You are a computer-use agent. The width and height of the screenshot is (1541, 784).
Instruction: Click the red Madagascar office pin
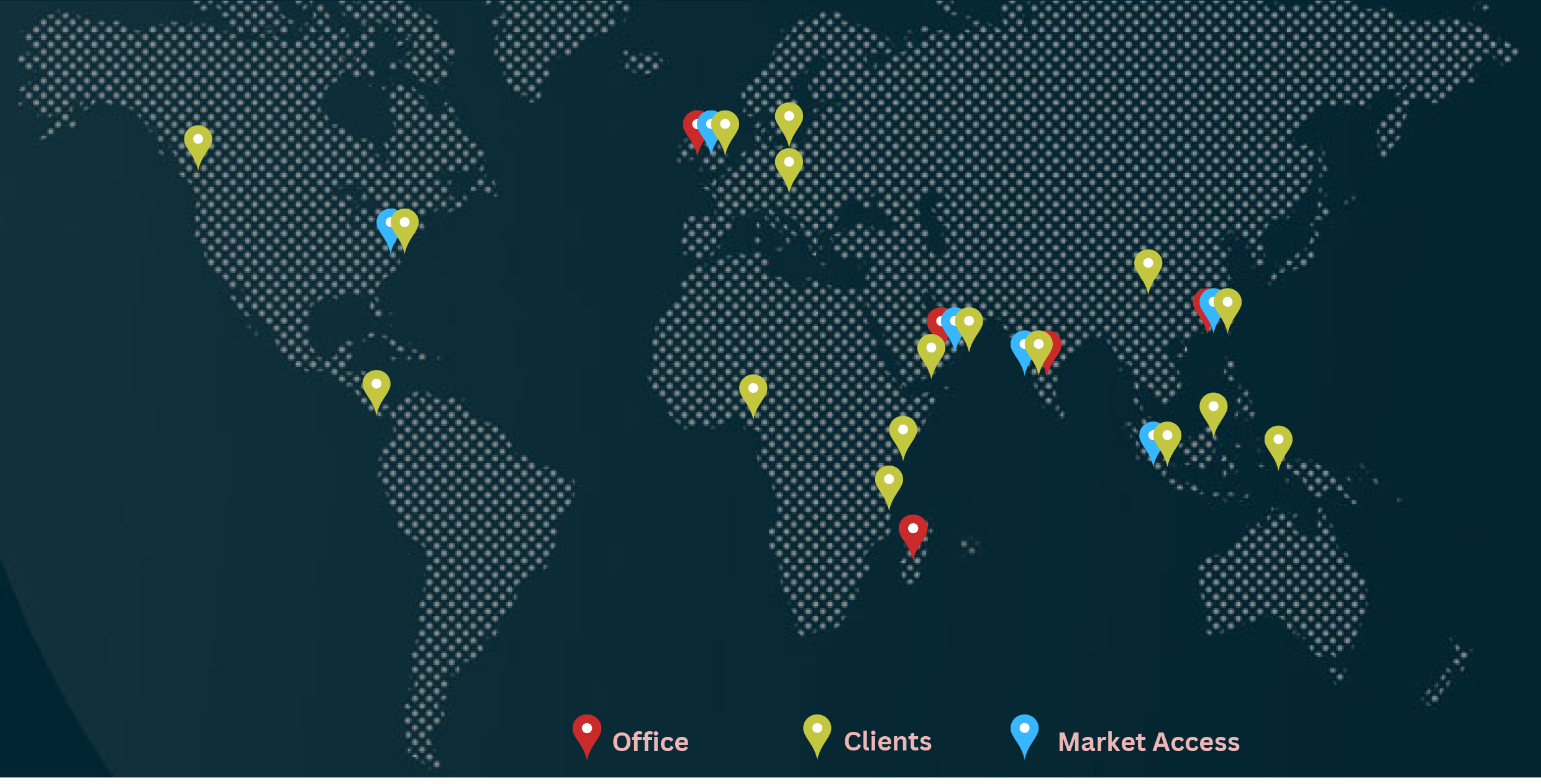click(x=912, y=531)
